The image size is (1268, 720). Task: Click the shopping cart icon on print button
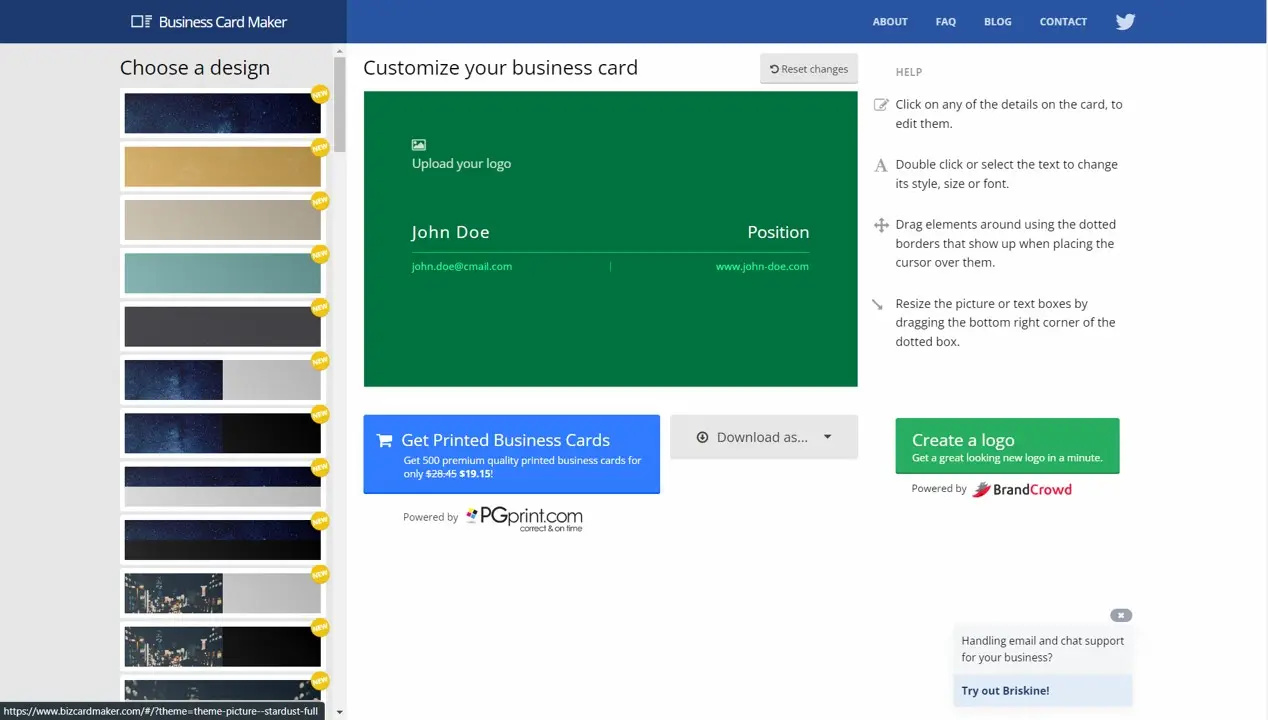[x=384, y=440]
